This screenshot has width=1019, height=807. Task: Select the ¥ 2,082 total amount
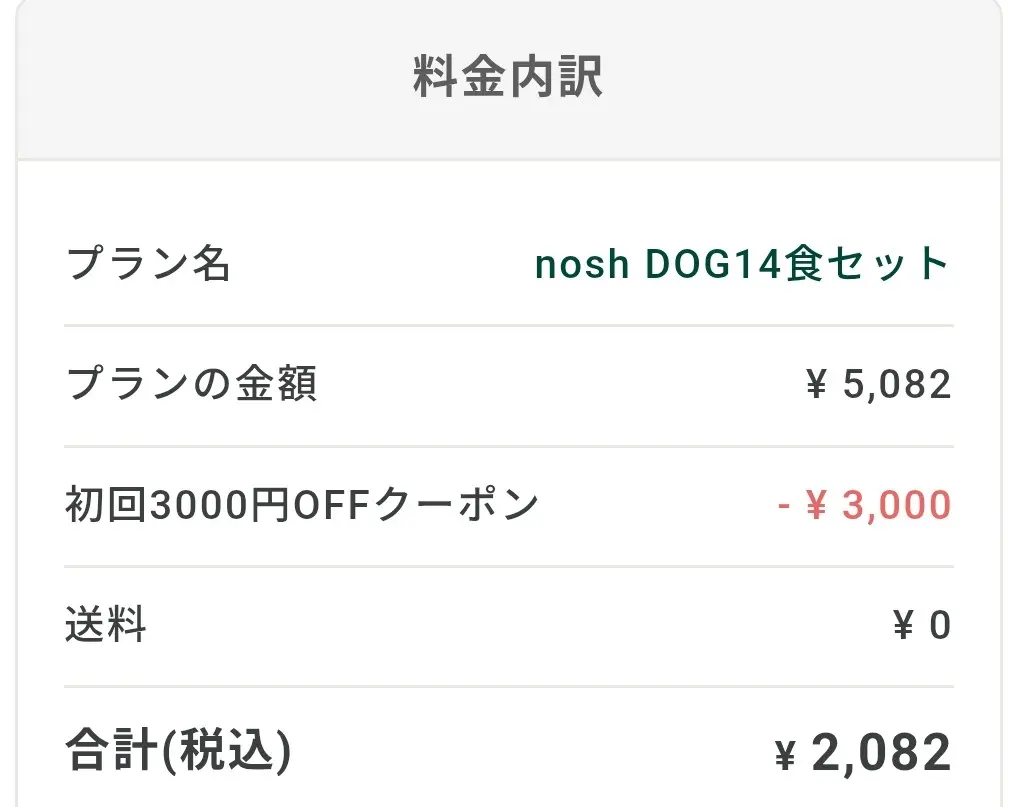(x=863, y=753)
